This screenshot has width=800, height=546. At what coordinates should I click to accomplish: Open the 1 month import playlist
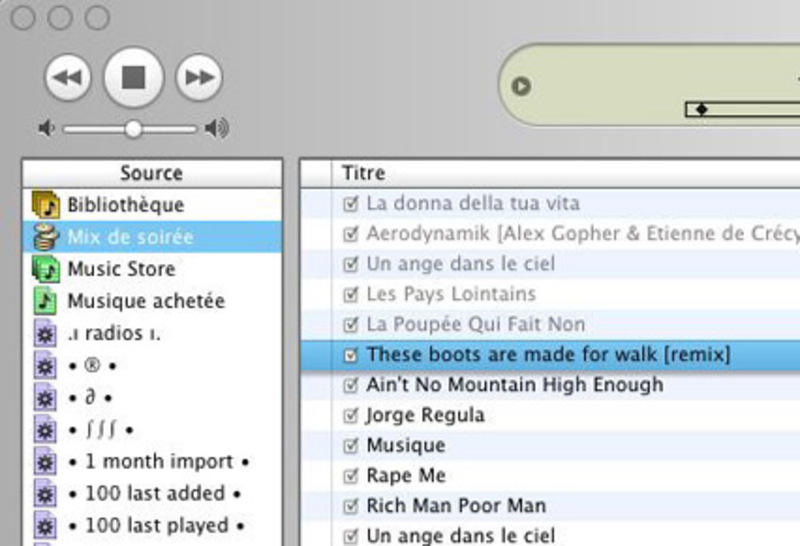point(152,462)
